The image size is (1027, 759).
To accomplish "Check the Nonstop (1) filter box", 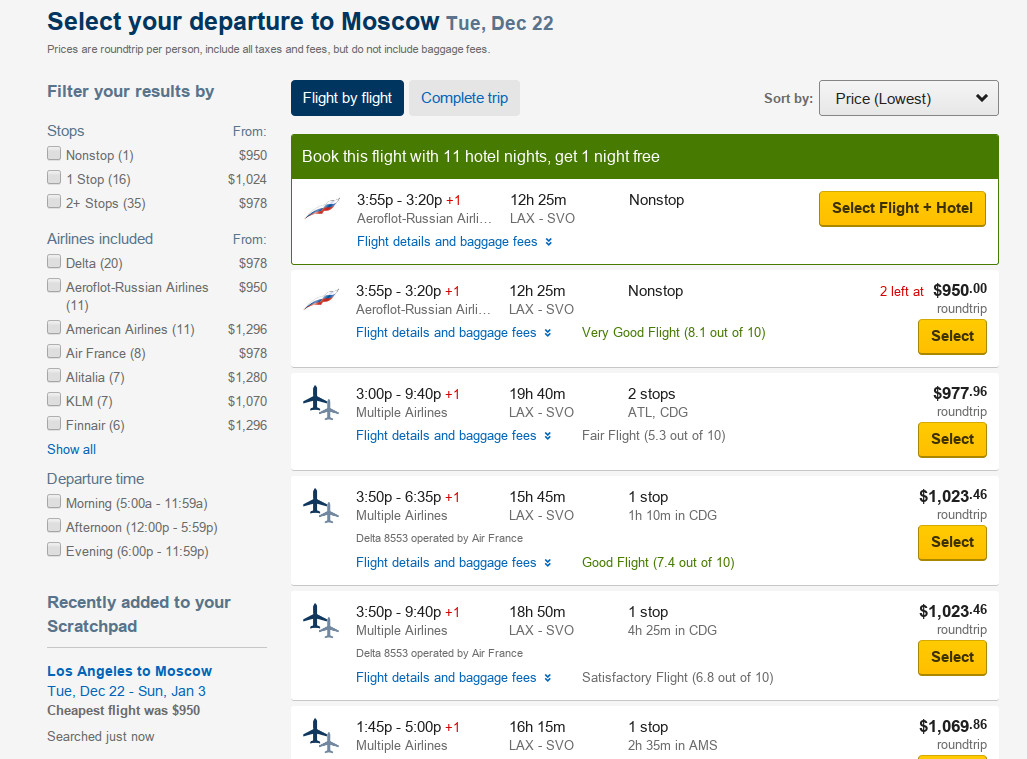I will pyautogui.click(x=54, y=153).
